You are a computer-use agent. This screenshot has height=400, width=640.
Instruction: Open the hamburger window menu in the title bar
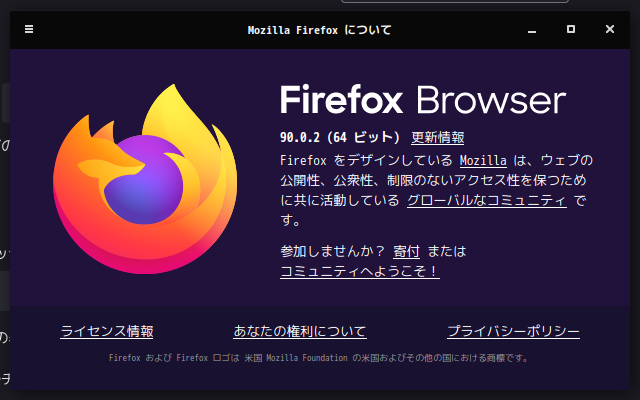(x=29, y=29)
